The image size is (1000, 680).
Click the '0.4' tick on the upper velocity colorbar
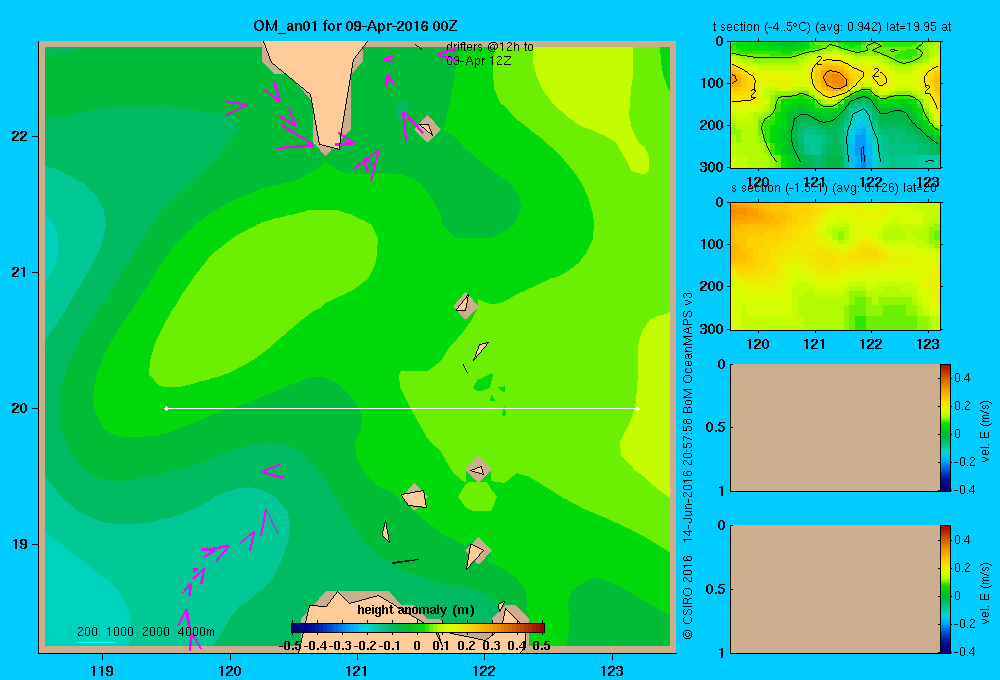point(962,378)
